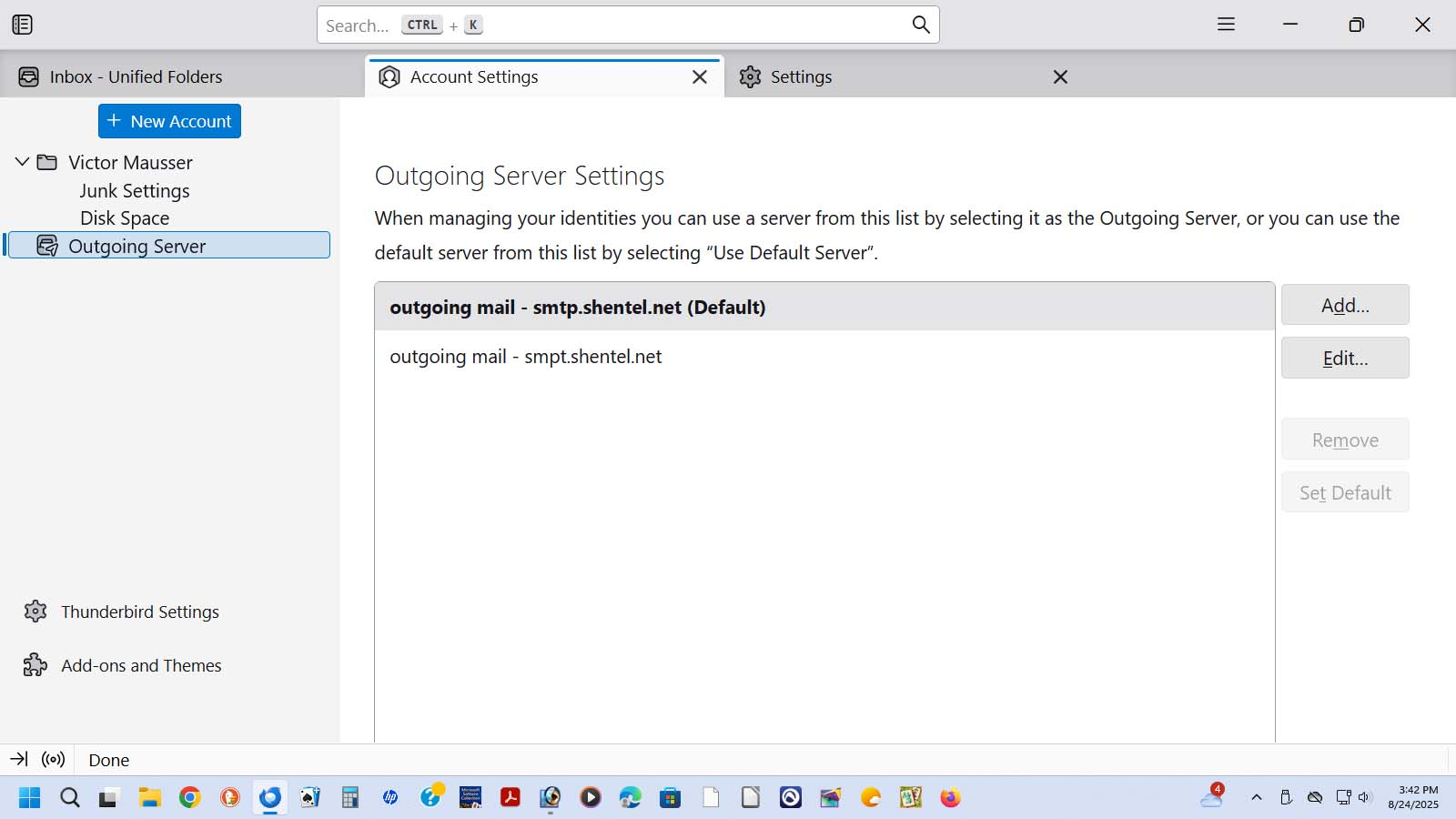Click Add... to create outgoing server
The height and width of the screenshot is (819, 1456).
[1344, 305]
